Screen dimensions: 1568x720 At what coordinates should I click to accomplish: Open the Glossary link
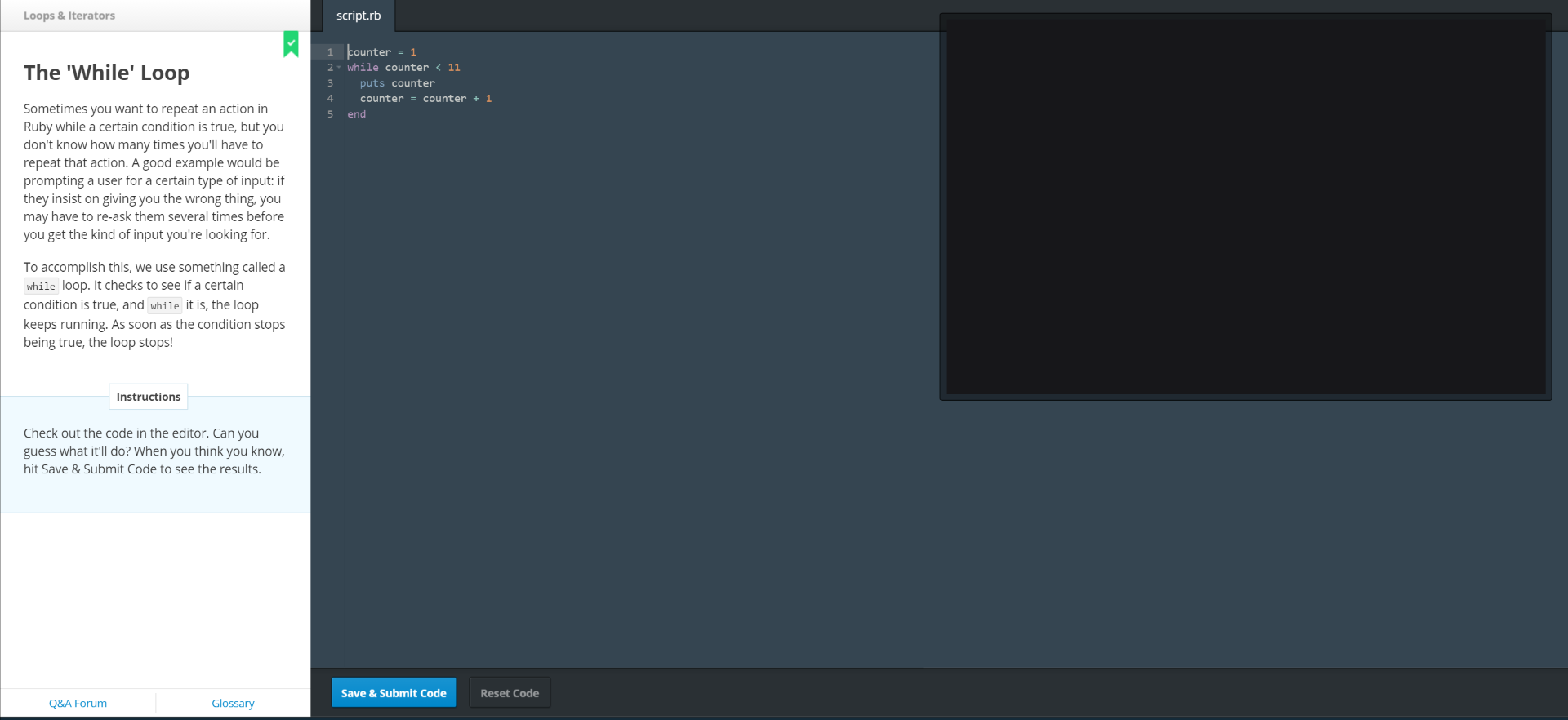tap(233, 703)
